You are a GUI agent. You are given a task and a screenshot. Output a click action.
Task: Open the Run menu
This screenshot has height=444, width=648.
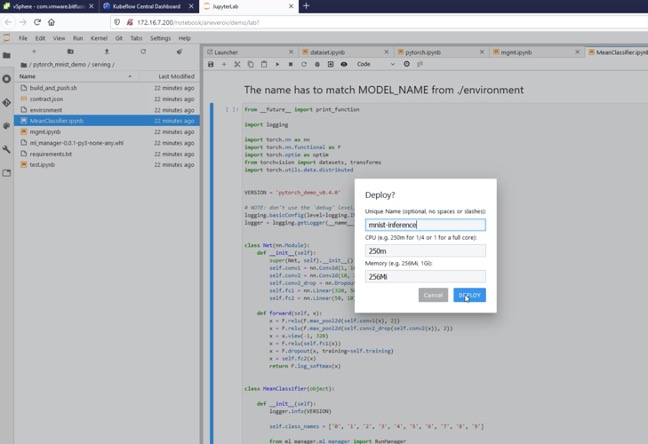[x=78, y=38]
